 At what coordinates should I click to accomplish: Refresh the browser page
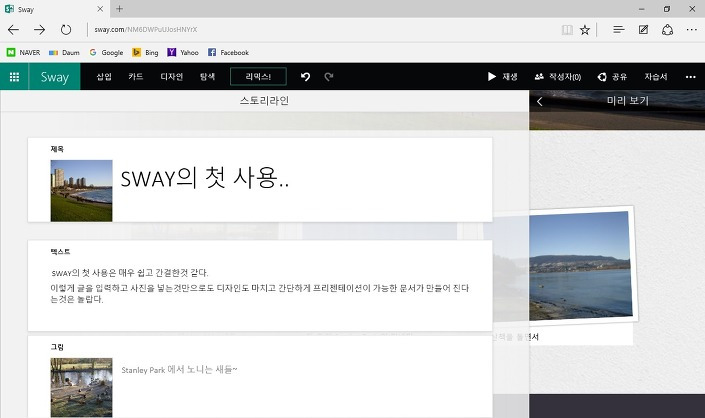[66, 30]
